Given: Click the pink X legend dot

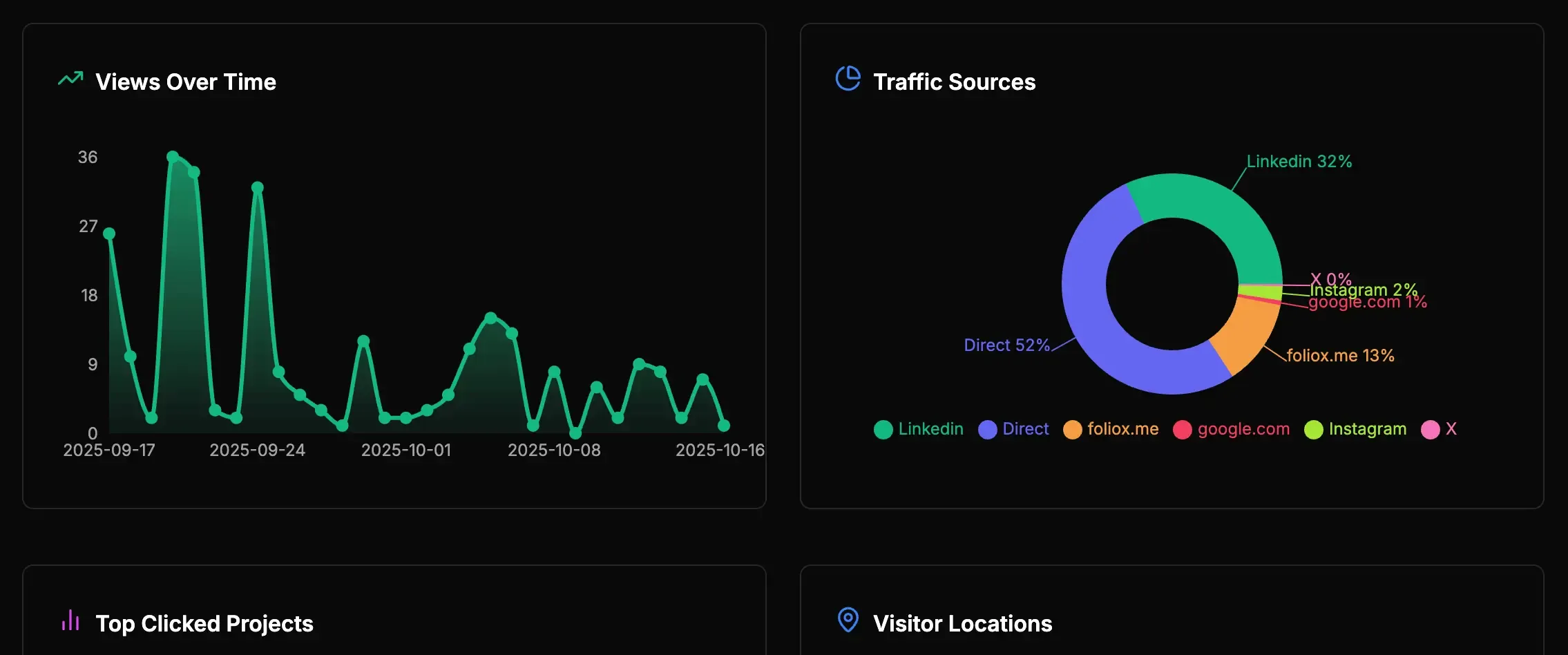Looking at the screenshot, I should (1430, 430).
